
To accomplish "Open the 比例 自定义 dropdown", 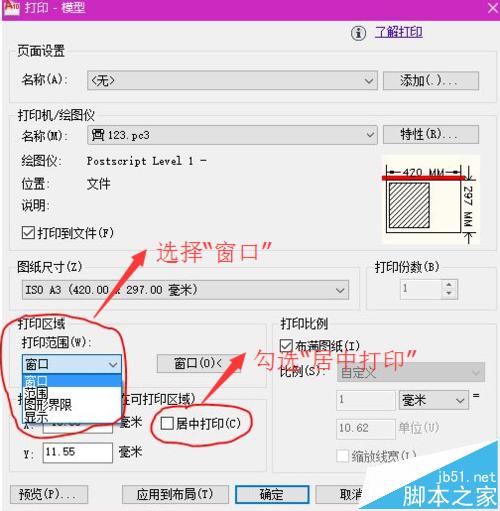I will click(411, 372).
